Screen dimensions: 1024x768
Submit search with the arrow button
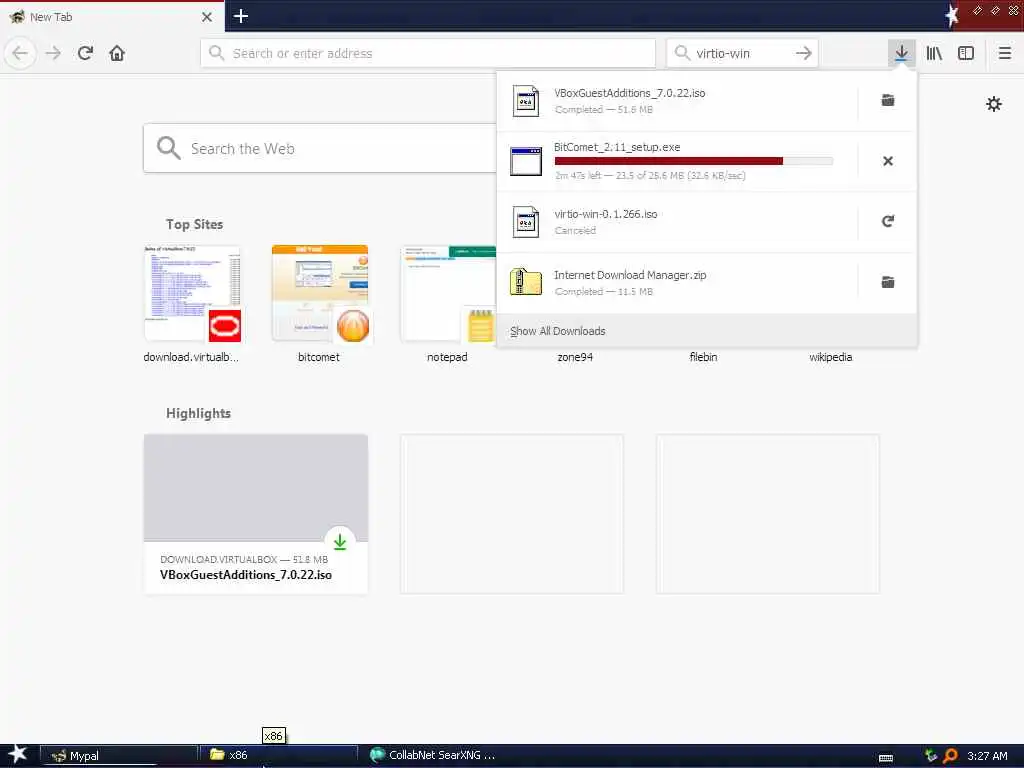tap(803, 53)
